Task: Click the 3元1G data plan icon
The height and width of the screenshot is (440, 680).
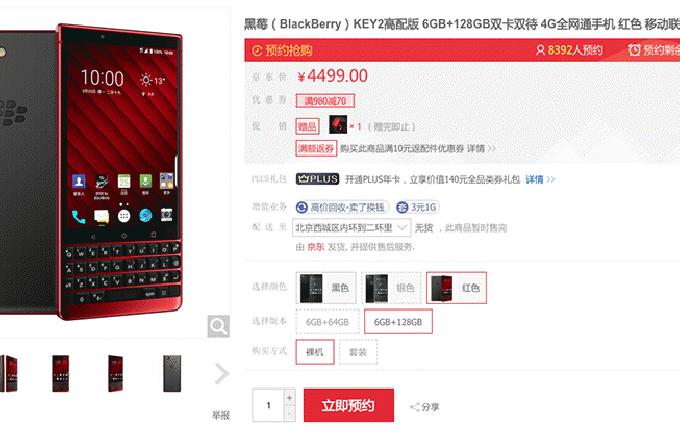Action: [402, 207]
